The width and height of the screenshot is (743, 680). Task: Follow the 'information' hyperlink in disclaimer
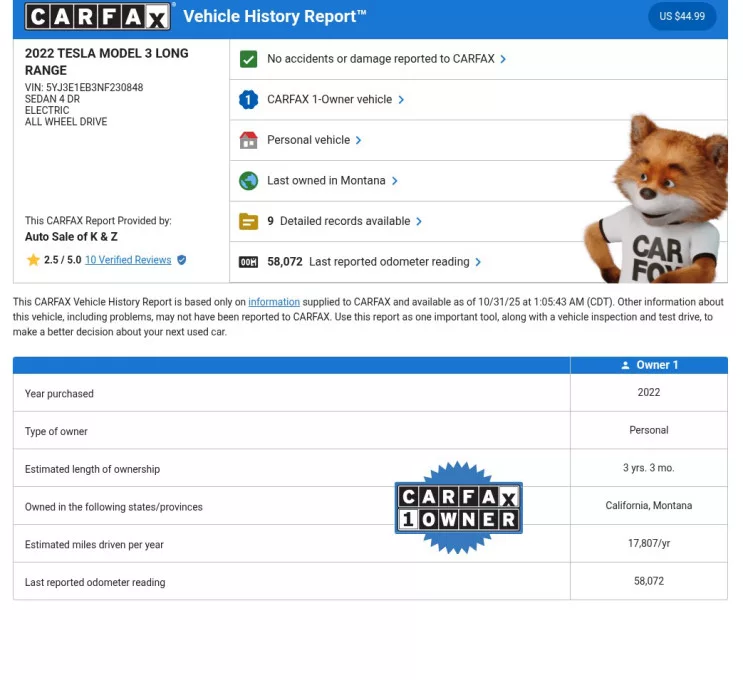pos(274,302)
